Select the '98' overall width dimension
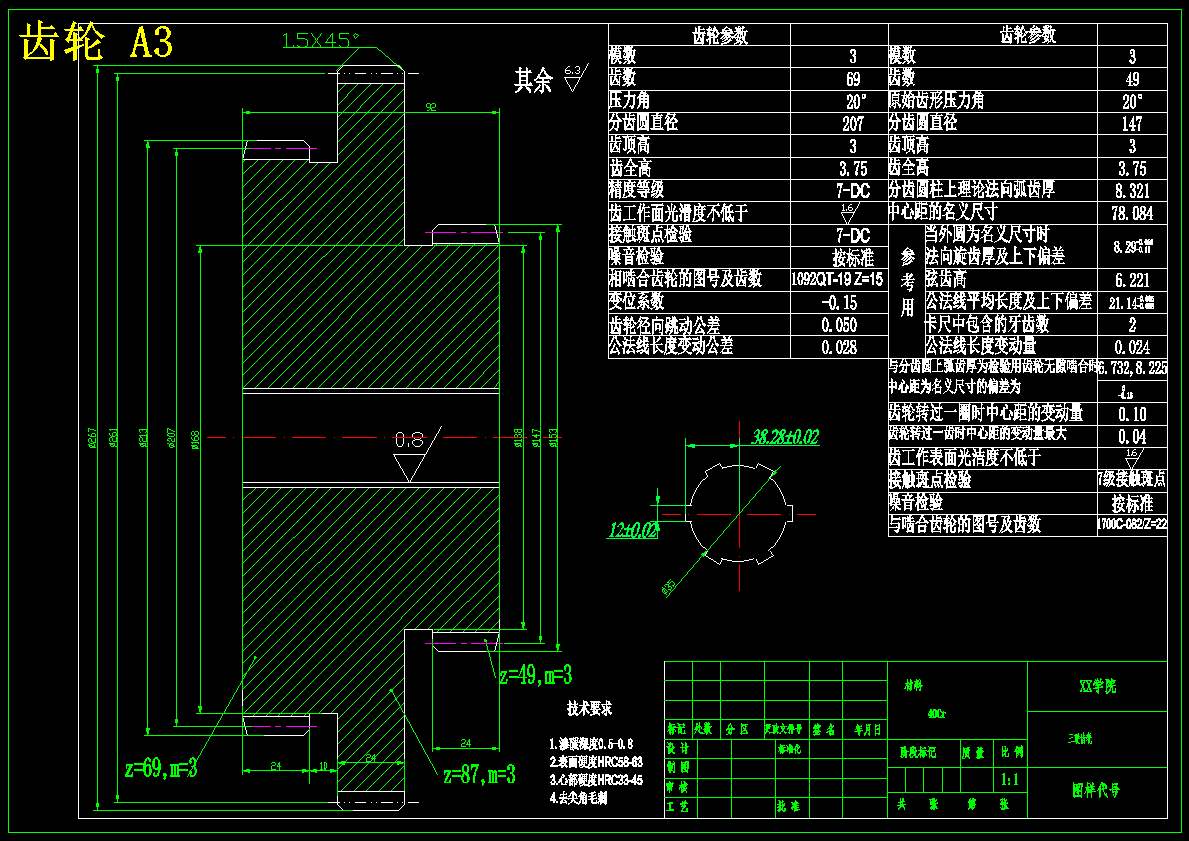Viewport: 1189px width, 841px height. (x=431, y=107)
